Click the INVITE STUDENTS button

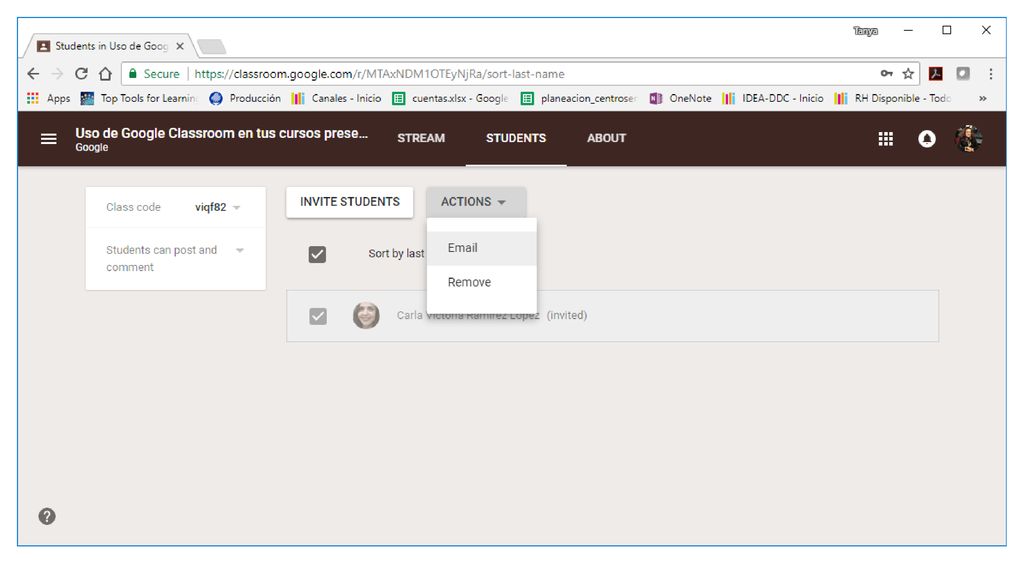click(349, 202)
